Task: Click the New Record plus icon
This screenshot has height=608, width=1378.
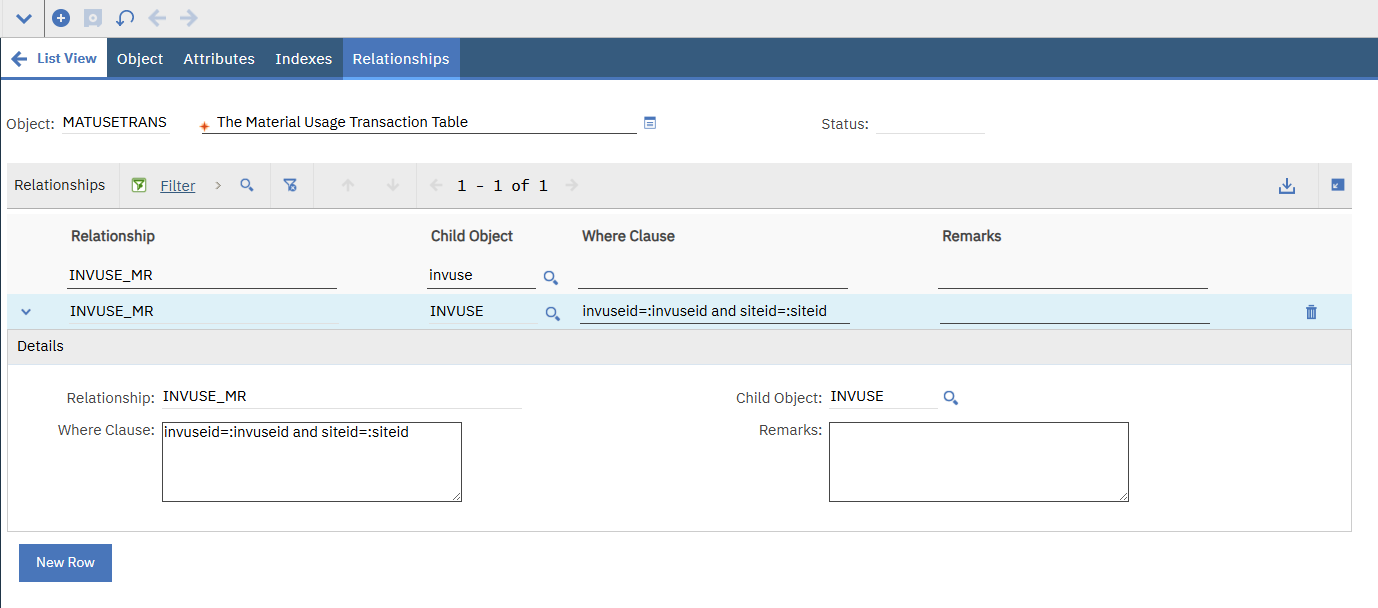Action: click(61, 18)
